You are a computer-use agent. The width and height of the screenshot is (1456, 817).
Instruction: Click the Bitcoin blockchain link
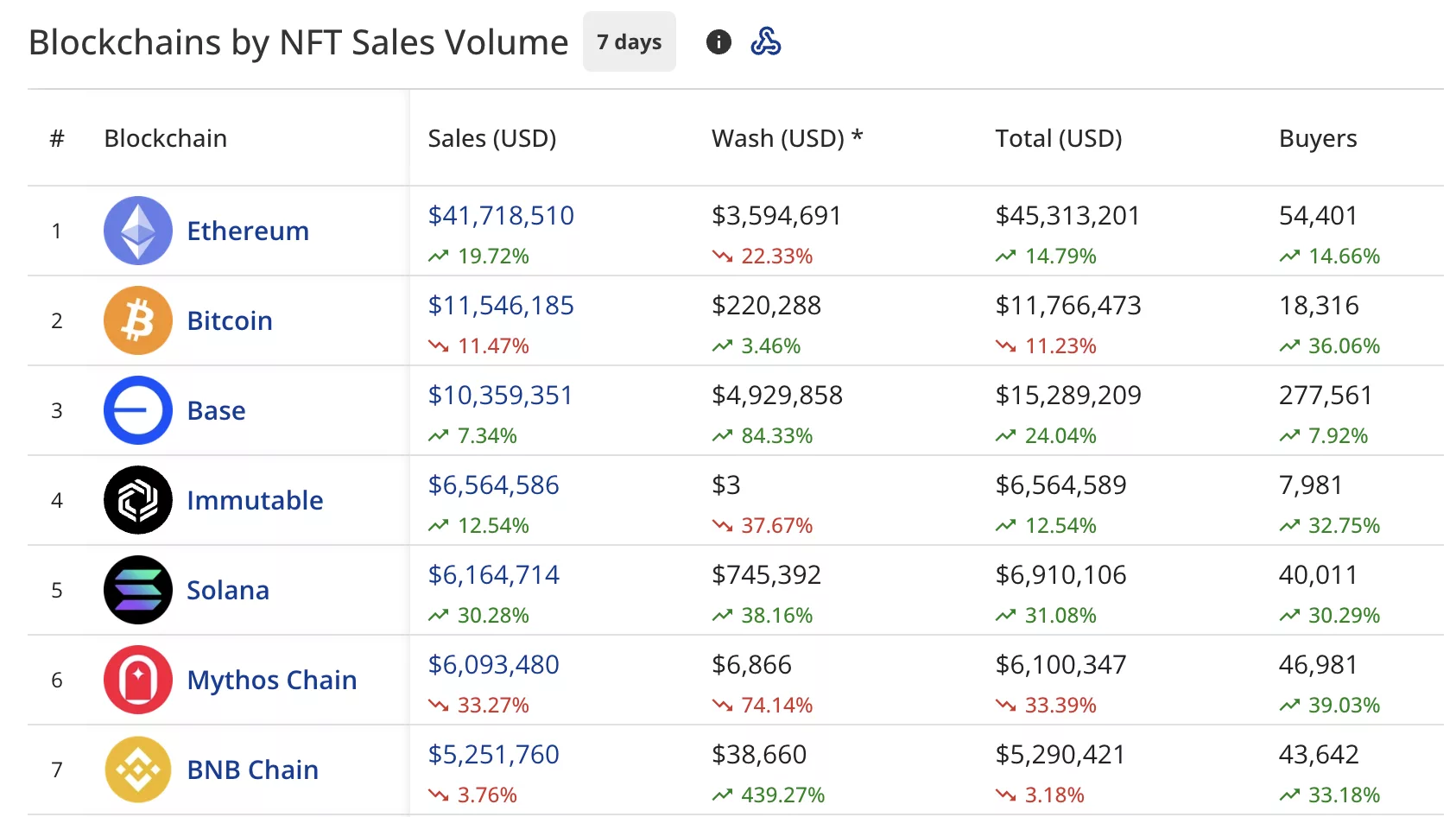click(x=229, y=320)
